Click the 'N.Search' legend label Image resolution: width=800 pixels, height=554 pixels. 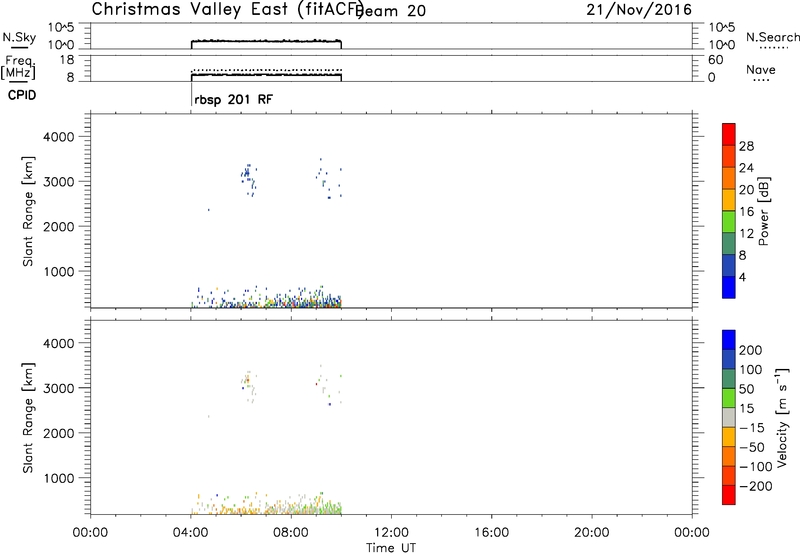click(x=772, y=37)
